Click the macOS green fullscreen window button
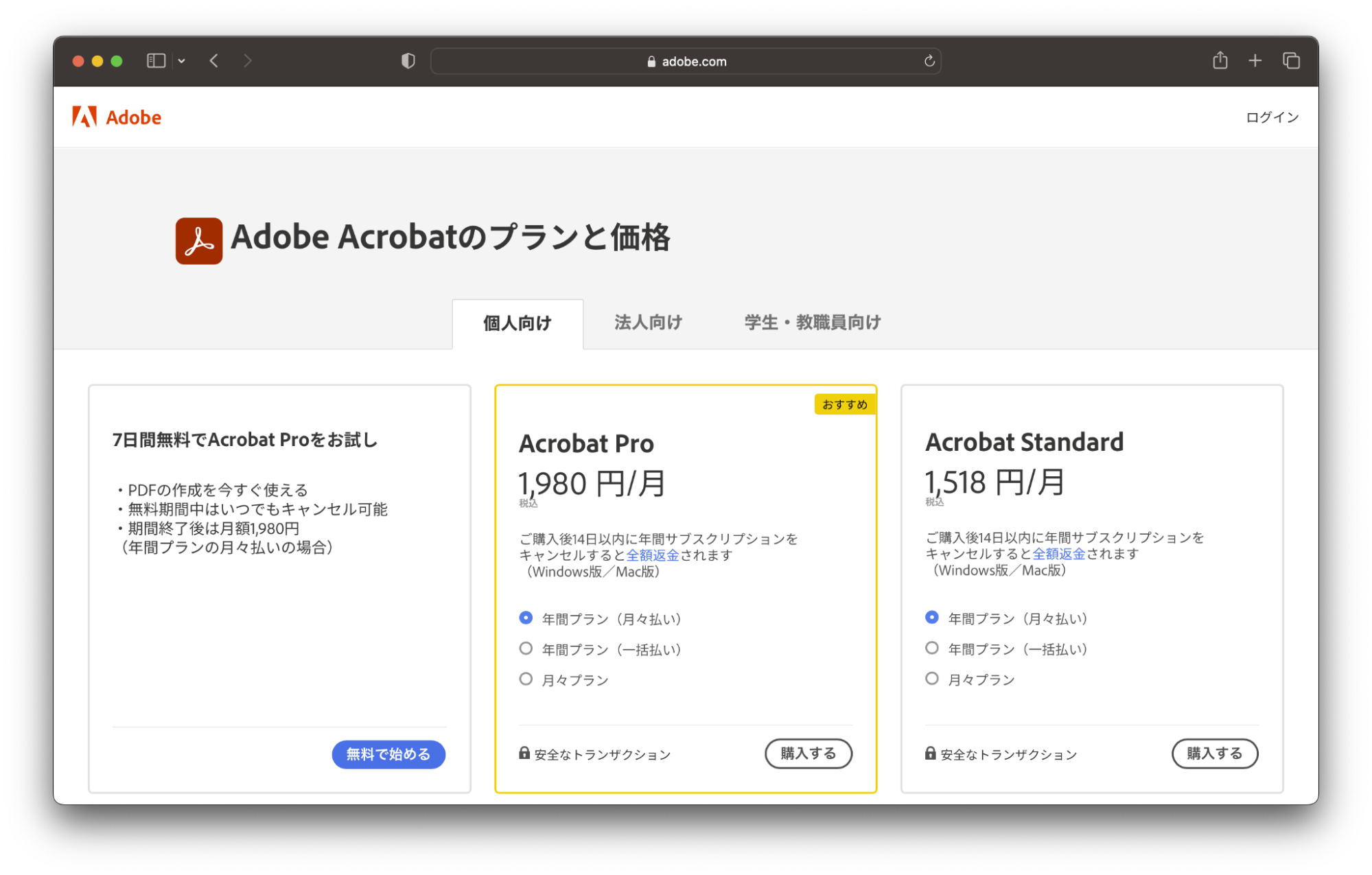Viewport: 1372px width, 875px height. pos(117,61)
